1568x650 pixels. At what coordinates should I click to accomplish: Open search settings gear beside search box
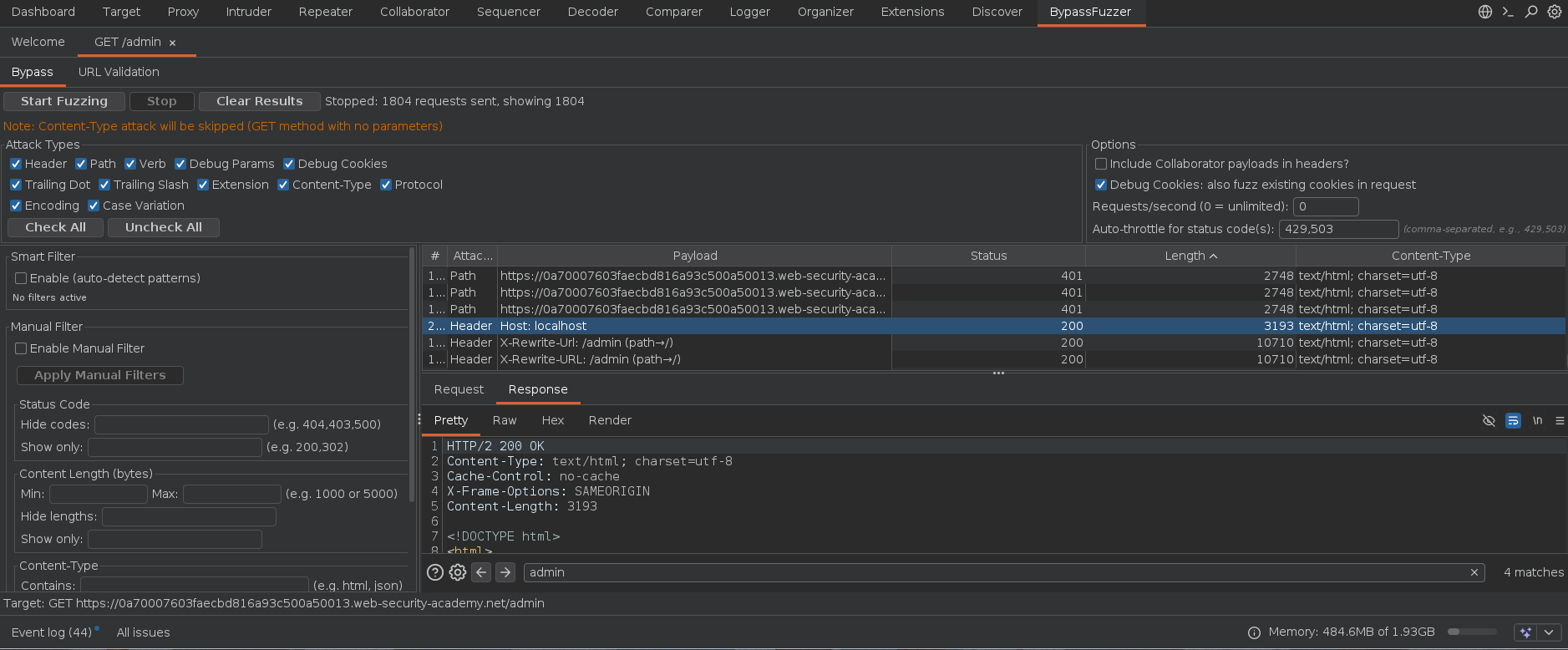(458, 572)
